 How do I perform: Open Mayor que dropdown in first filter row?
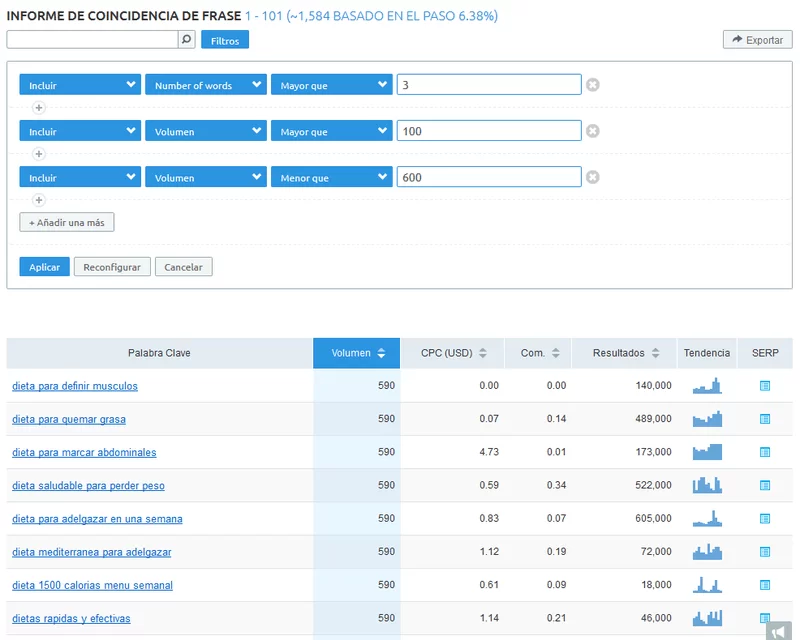(332, 85)
